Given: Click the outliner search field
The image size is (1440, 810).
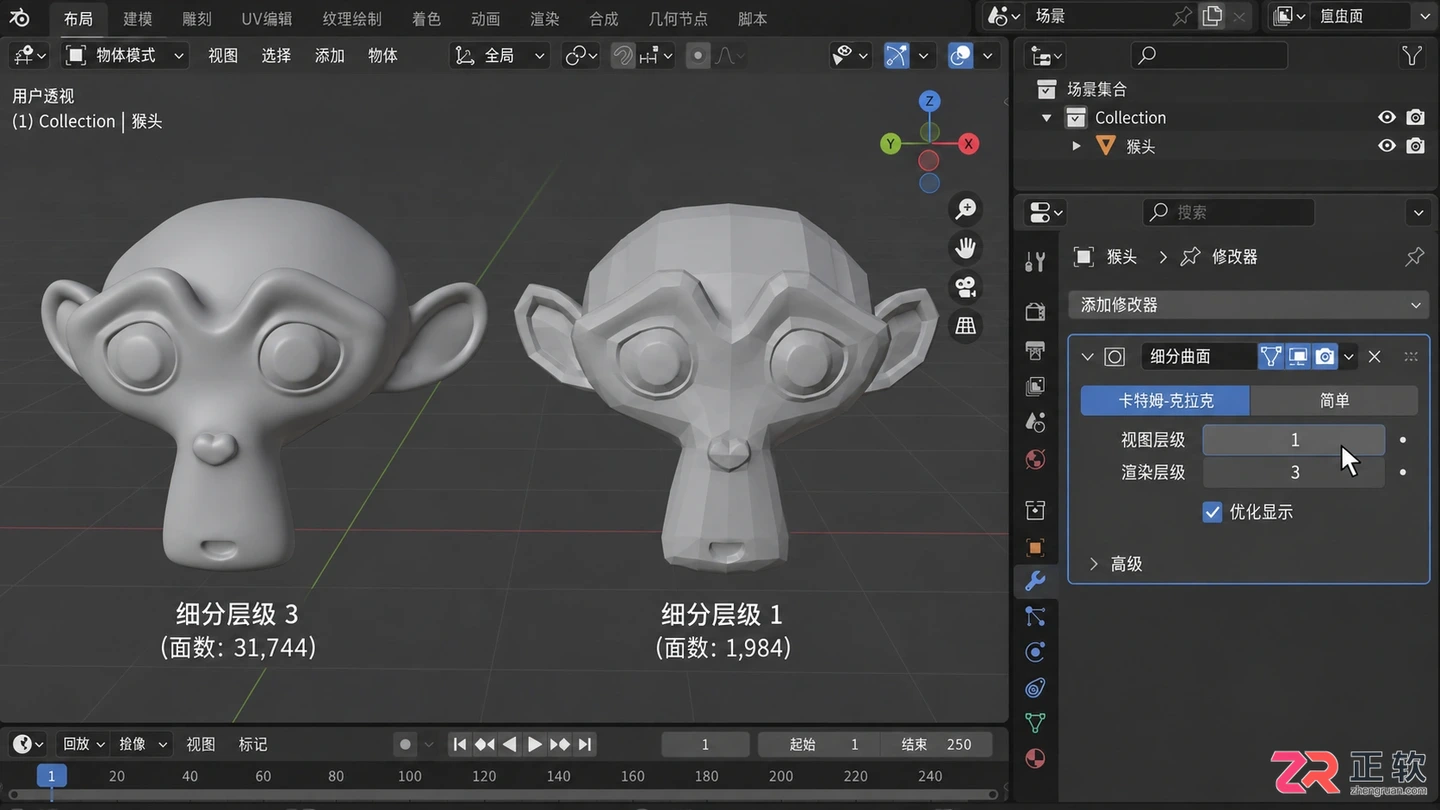Looking at the screenshot, I should [x=1209, y=56].
